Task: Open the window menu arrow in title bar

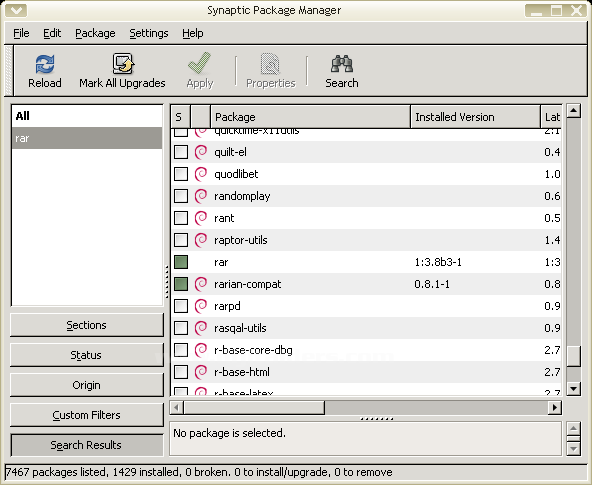Action: [x=16, y=10]
